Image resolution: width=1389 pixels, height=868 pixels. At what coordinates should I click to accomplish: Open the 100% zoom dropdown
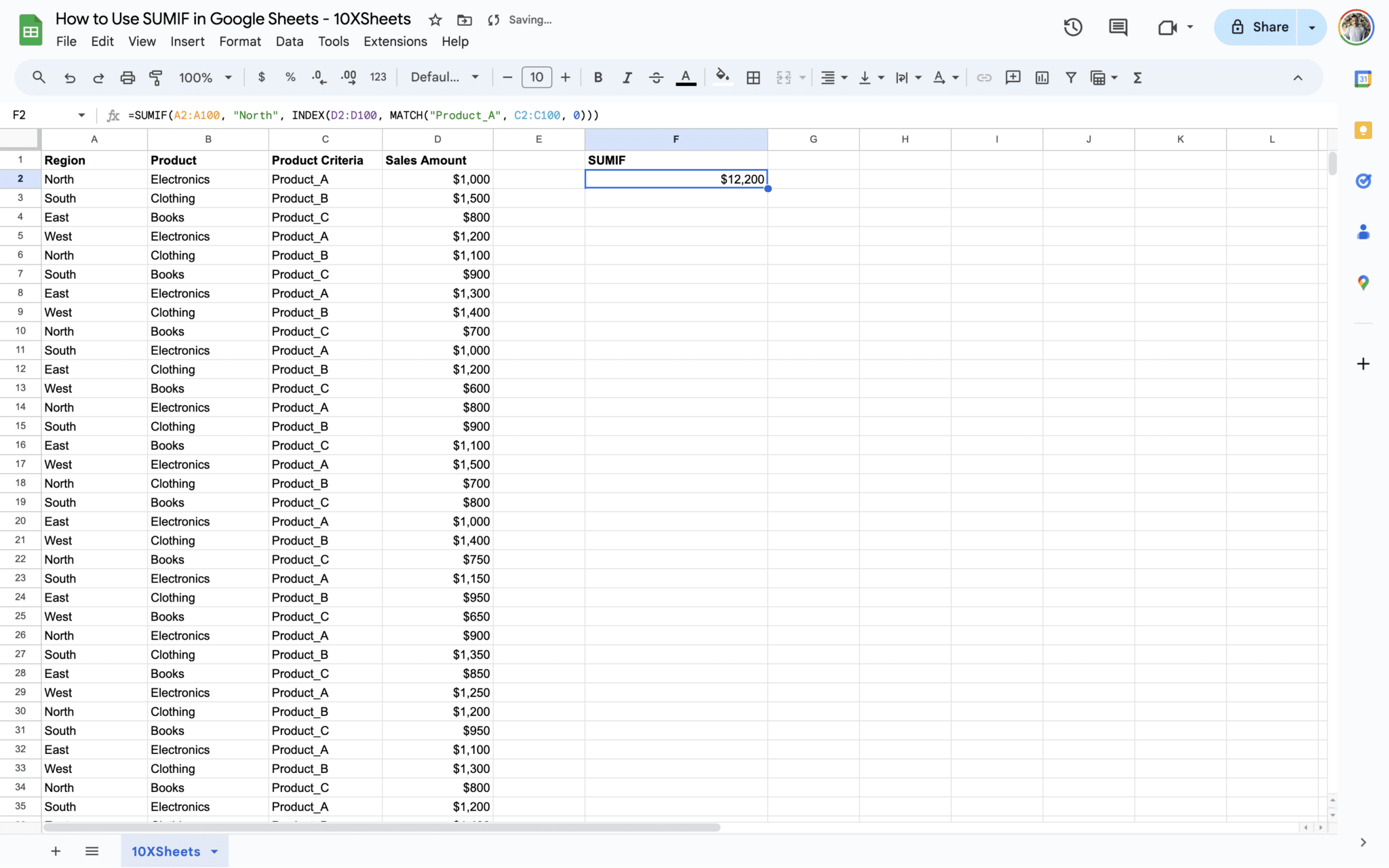coord(205,77)
